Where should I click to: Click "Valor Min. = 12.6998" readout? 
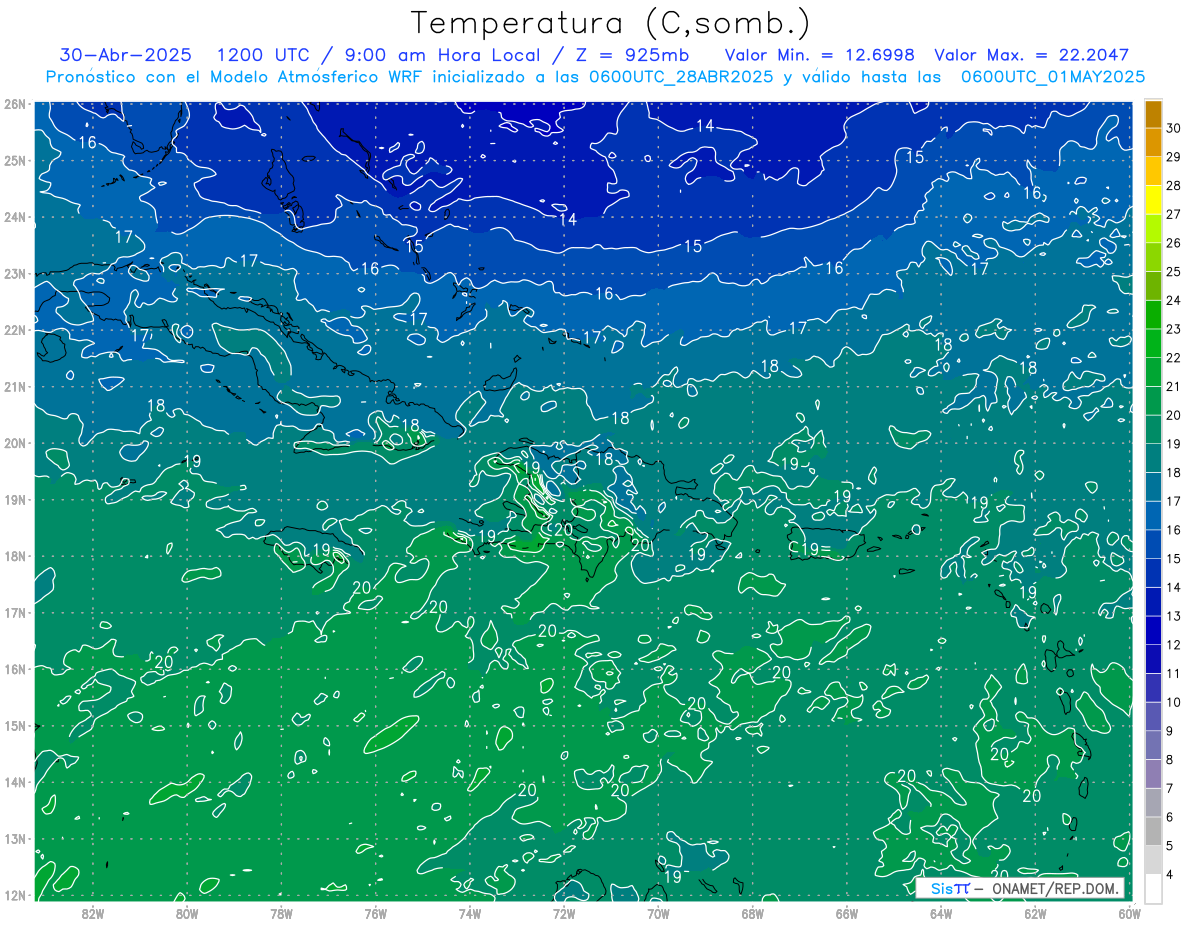tap(818, 55)
